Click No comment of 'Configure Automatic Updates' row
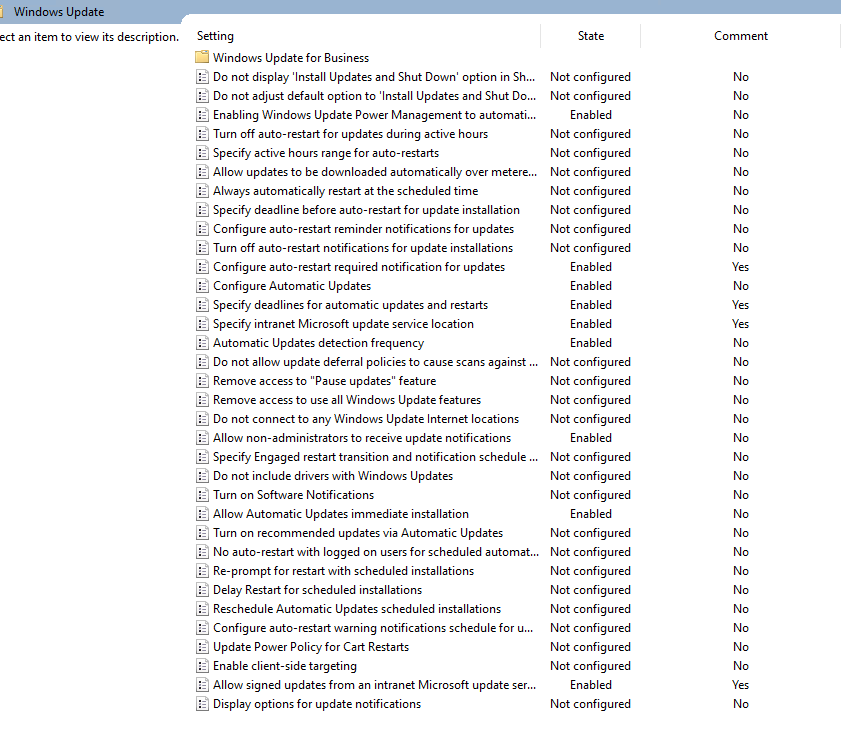Screen dimensions: 841x753 [x=741, y=286]
